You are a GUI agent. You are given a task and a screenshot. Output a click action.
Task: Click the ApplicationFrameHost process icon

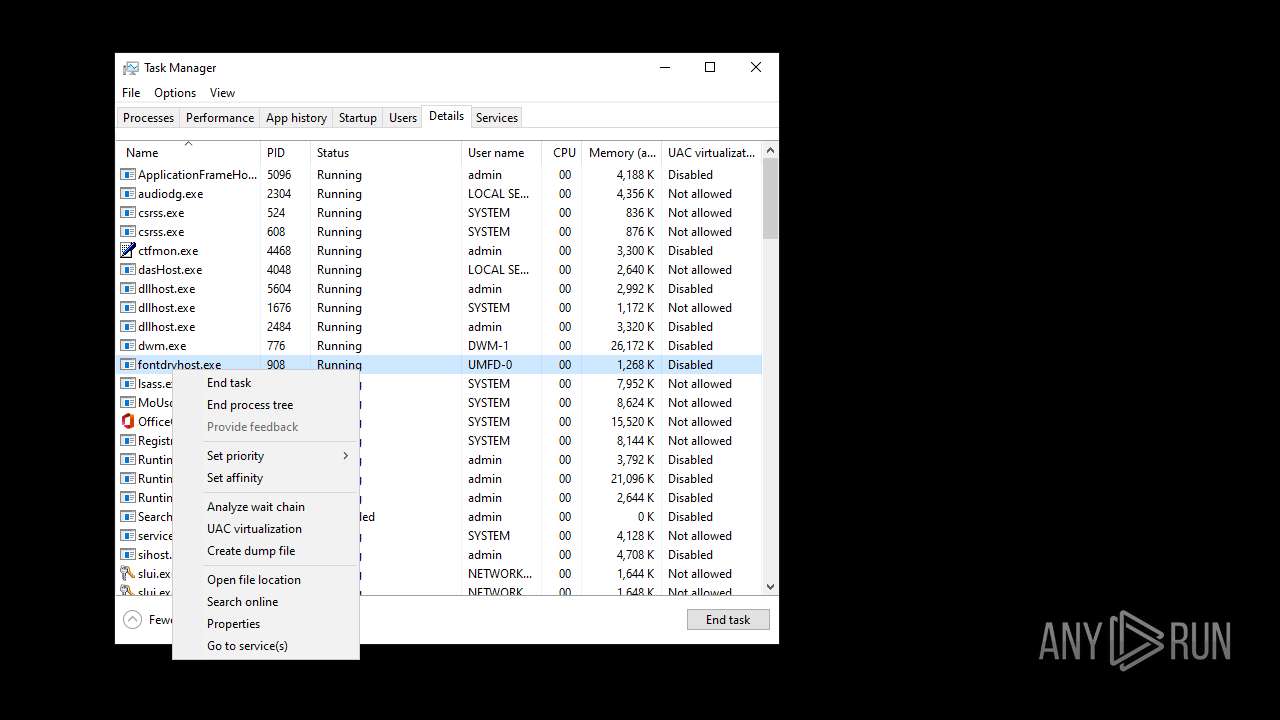pyautogui.click(x=128, y=175)
